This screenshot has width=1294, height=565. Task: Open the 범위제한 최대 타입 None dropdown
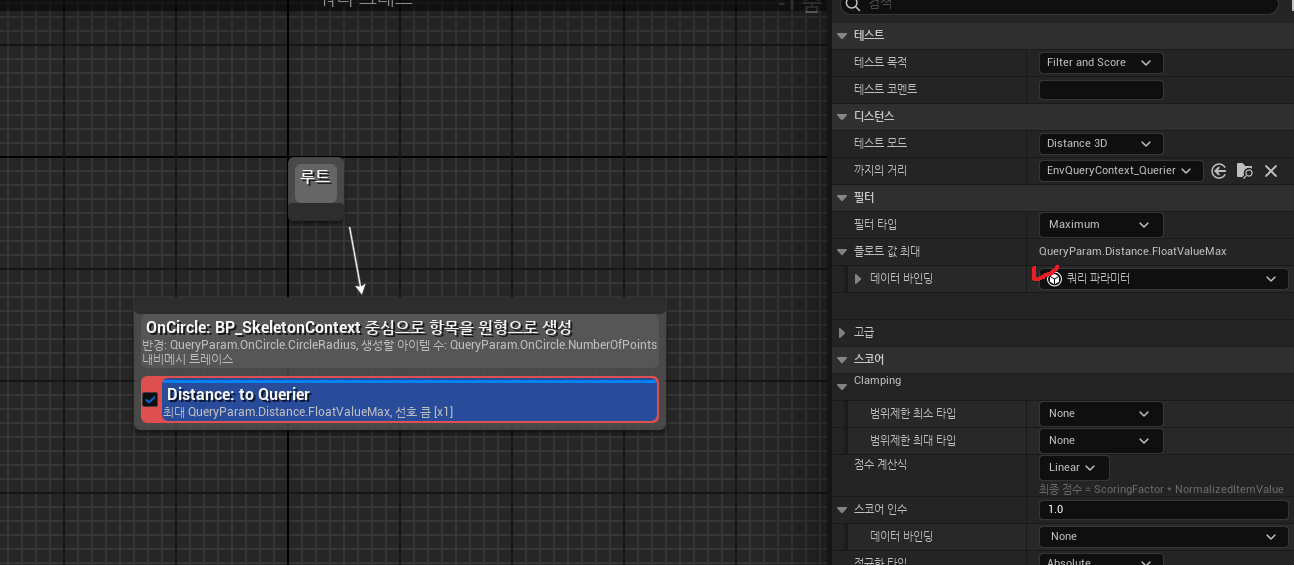click(x=1101, y=440)
